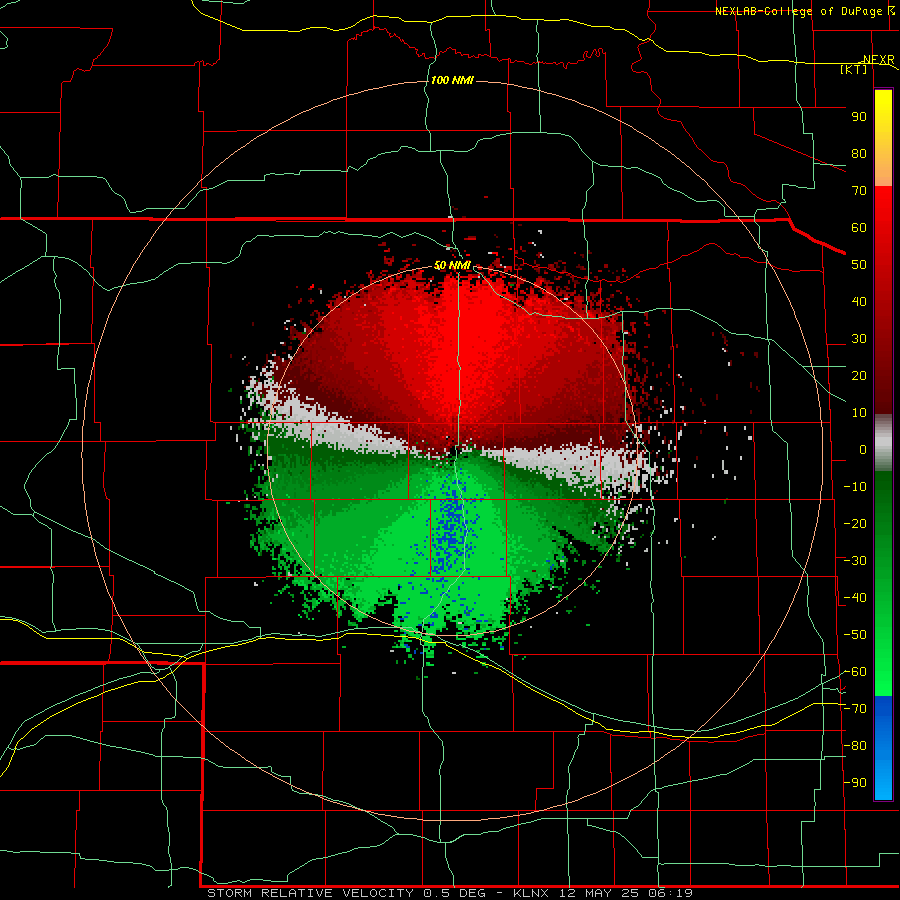Click the "-60" legend value

(x=855, y=672)
